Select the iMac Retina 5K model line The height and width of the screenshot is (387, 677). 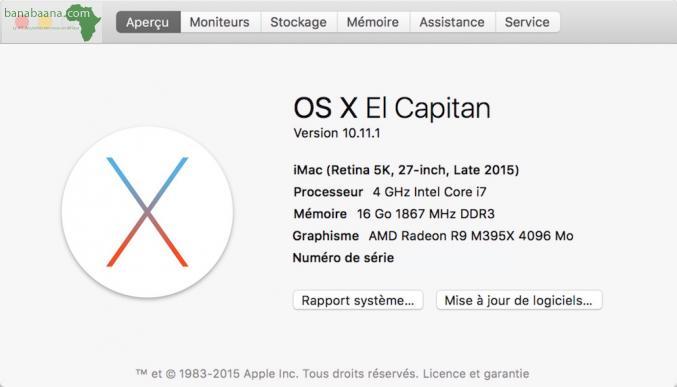(x=406, y=170)
